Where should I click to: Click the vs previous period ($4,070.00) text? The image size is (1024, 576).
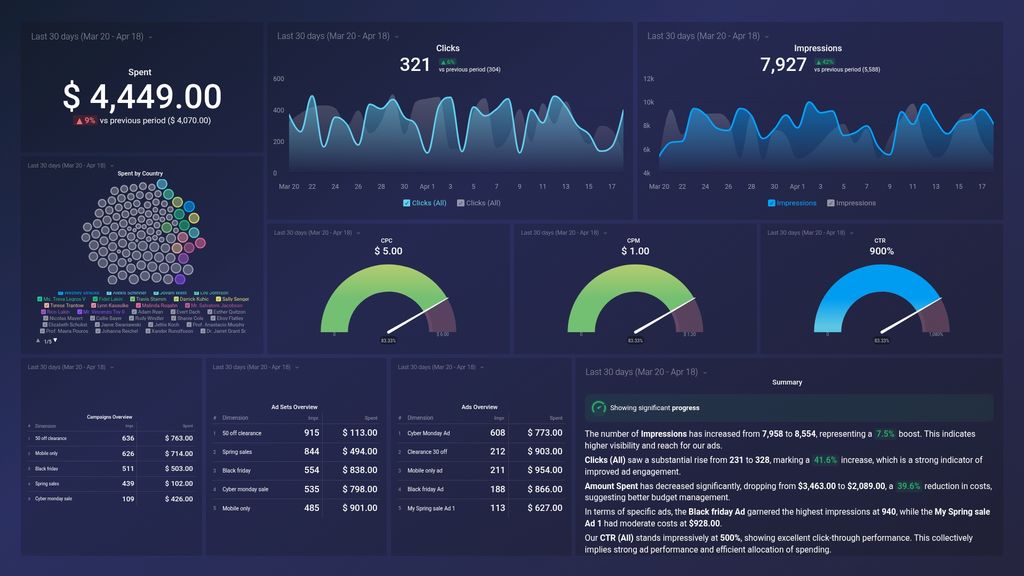[157, 120]
